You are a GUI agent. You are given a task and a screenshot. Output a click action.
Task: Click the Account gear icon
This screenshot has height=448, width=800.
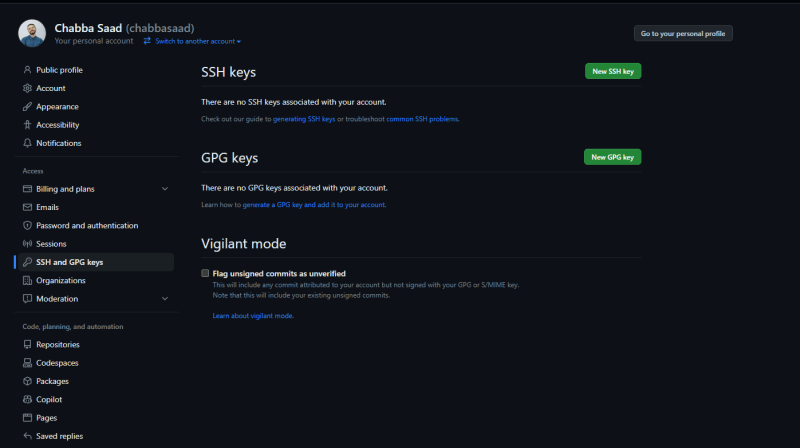pyautogui.click(x=27, y=88)
